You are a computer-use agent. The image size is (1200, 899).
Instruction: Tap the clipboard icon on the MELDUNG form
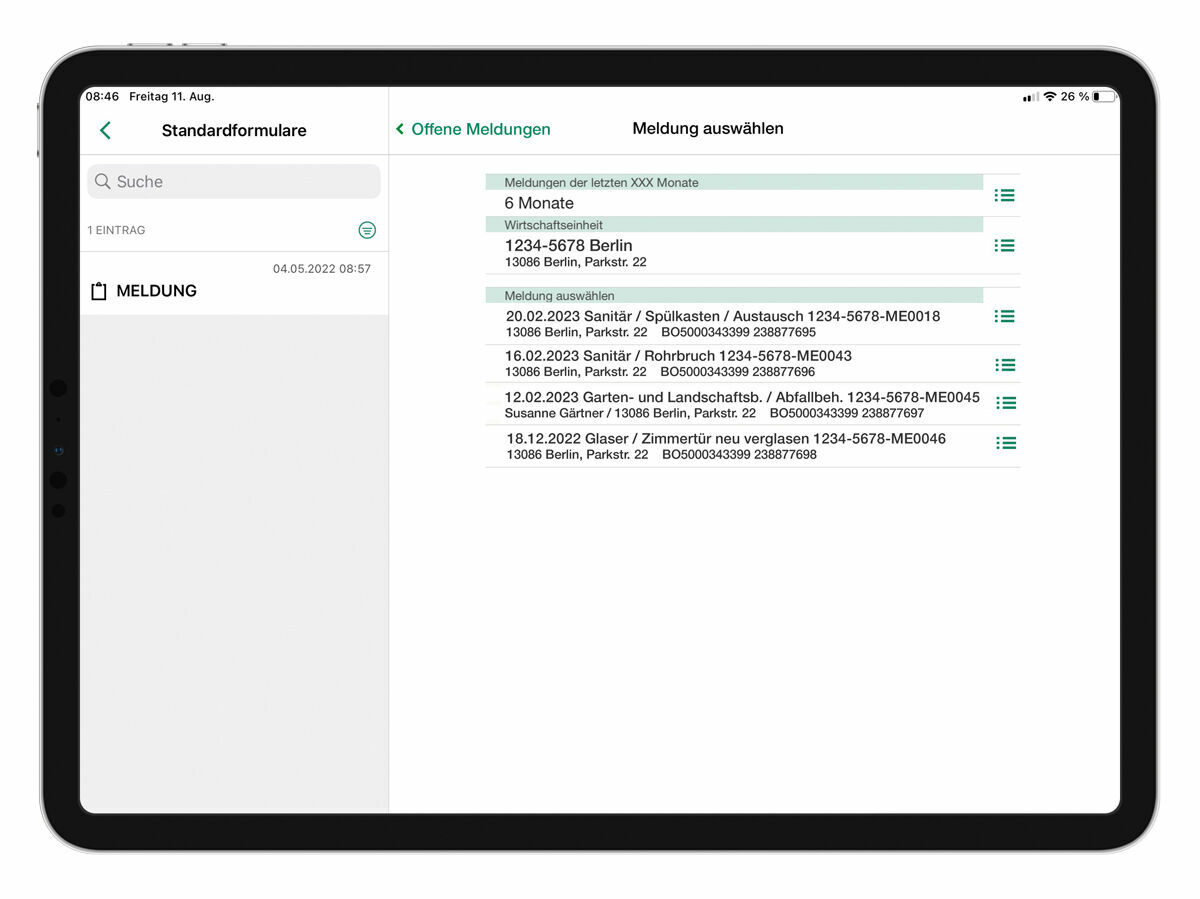click(99, 290)
